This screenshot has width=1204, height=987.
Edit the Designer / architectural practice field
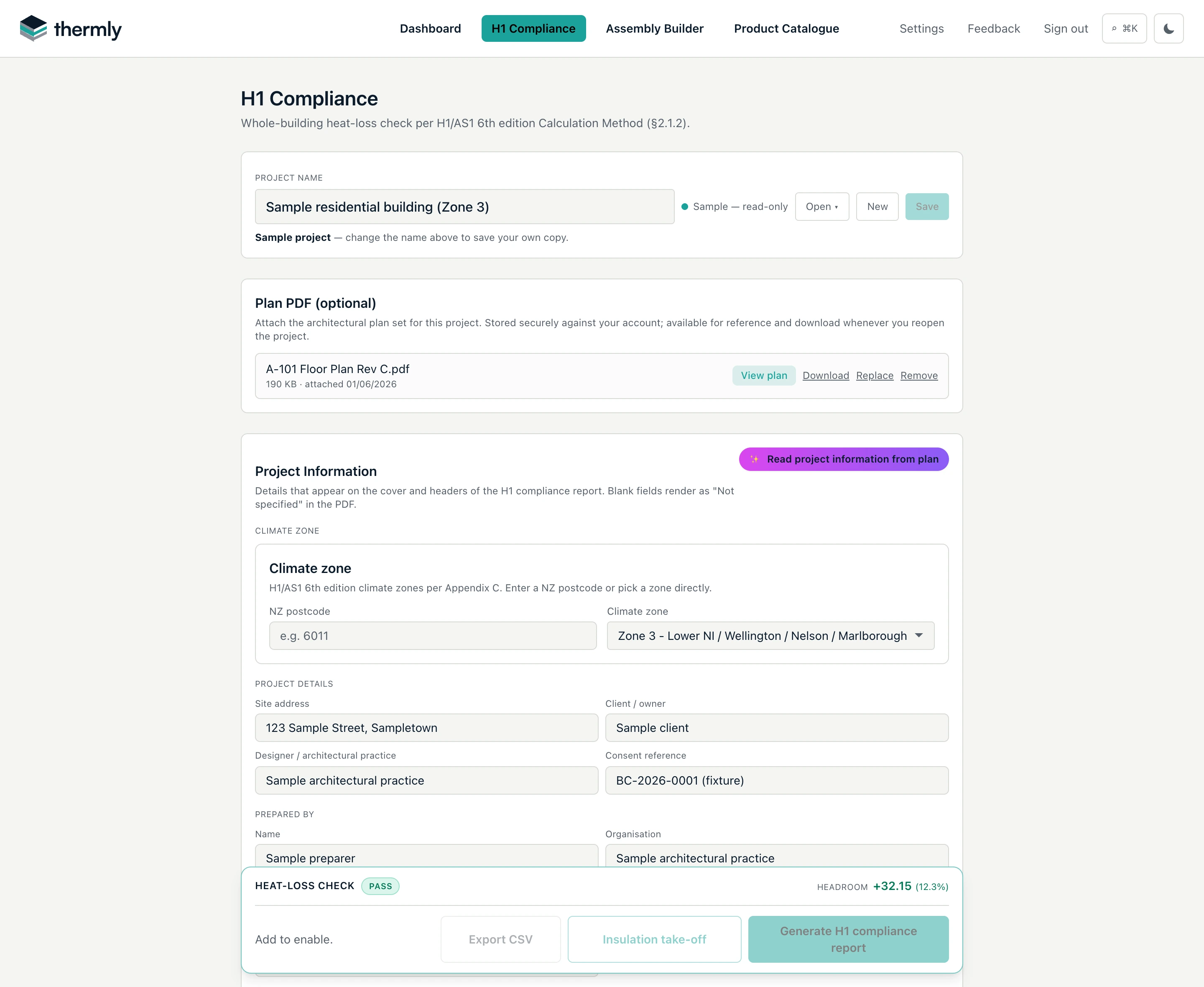tap(426, 781)
